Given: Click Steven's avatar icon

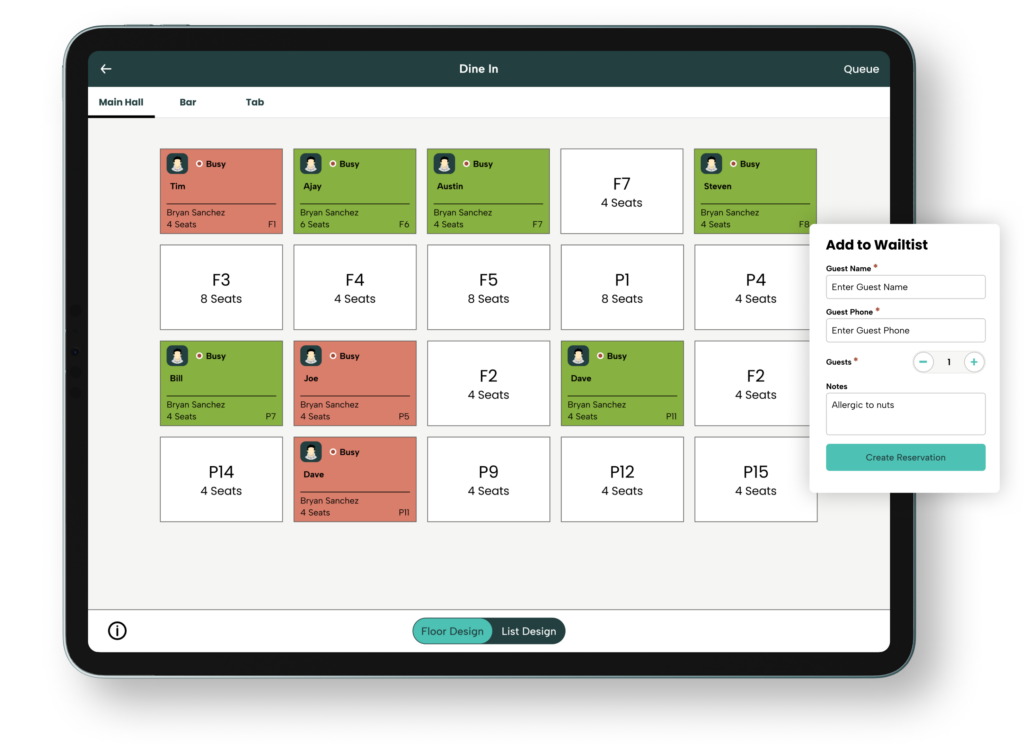Looking at the screenshot, I should click(x=711, y=164).
